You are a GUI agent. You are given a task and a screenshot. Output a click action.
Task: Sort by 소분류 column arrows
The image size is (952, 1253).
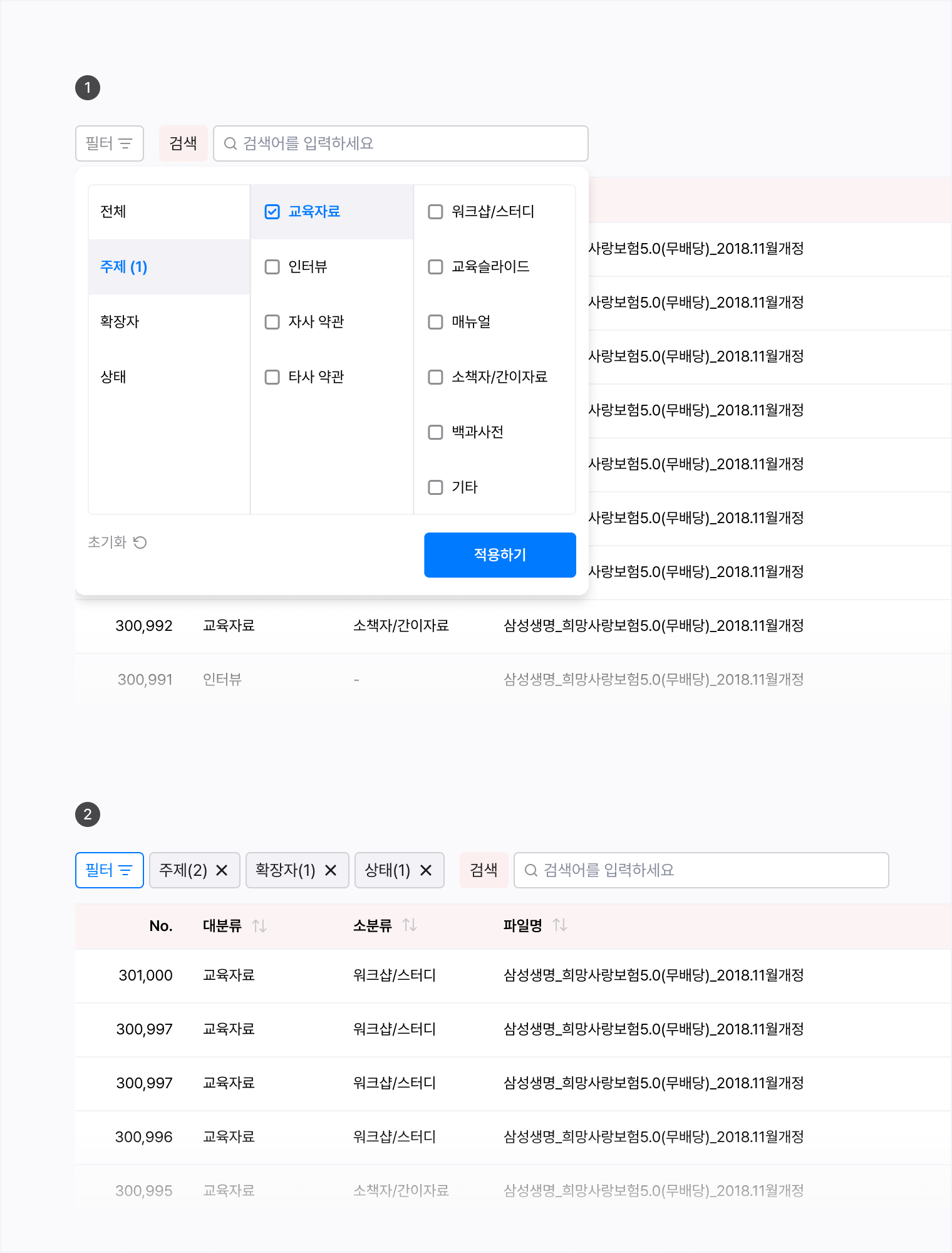[410, 925]
